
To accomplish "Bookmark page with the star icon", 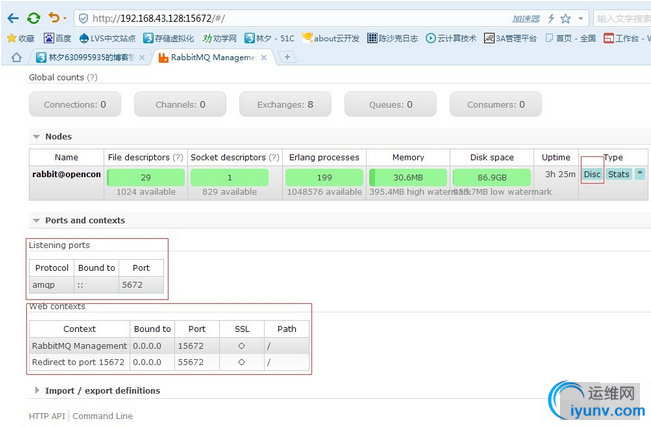I will 565,19.
